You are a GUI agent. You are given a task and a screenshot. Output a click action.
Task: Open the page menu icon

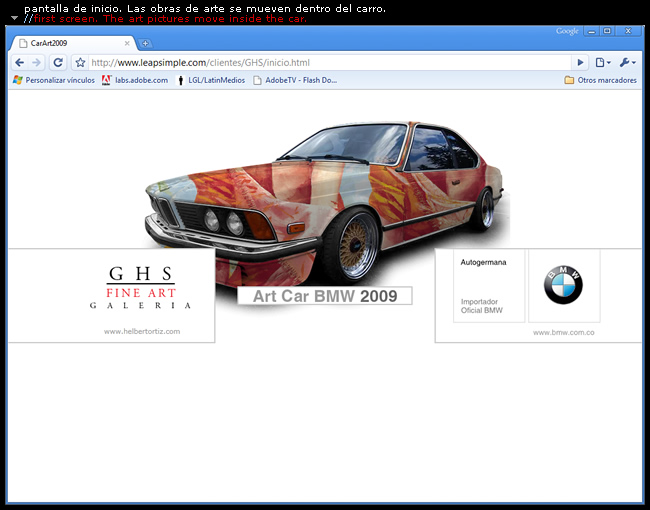coord(602,62)
